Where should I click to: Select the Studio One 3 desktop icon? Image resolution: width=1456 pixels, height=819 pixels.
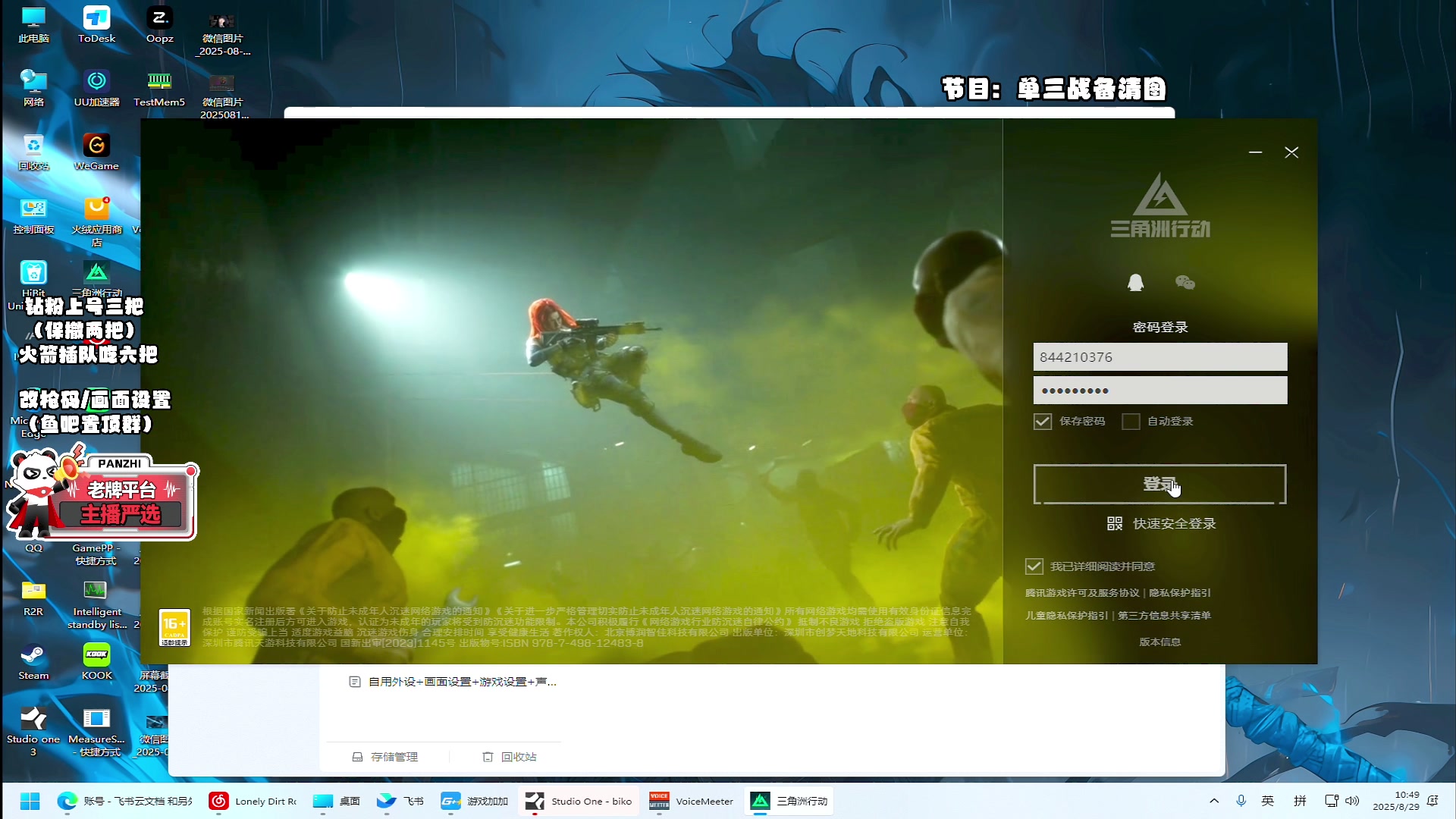point(33,732)
